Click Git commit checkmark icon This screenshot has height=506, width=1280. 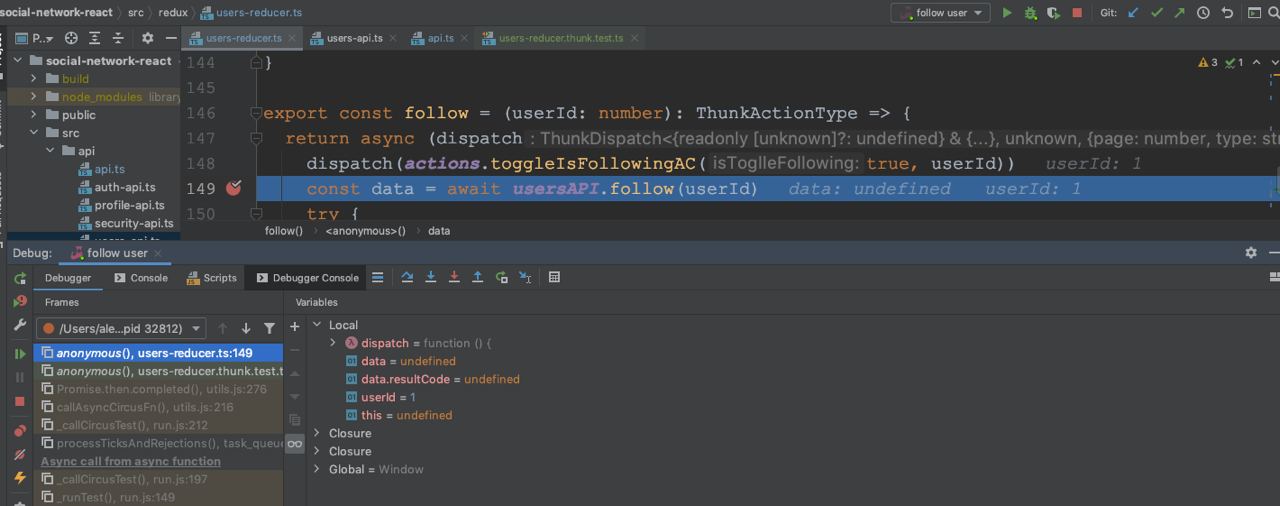click(x=1157, y=13)
